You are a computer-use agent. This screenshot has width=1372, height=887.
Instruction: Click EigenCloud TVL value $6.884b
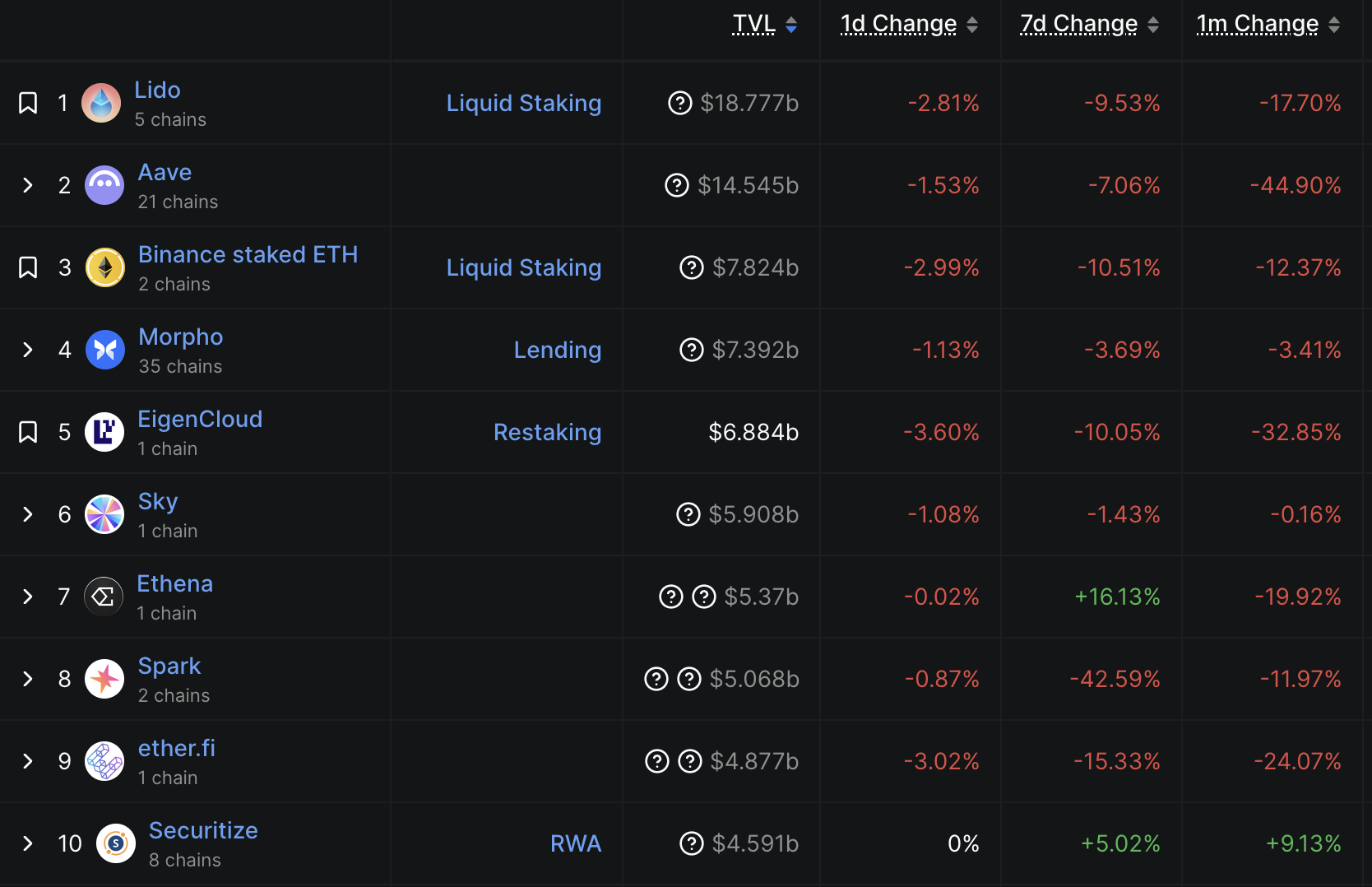[753, 432]
